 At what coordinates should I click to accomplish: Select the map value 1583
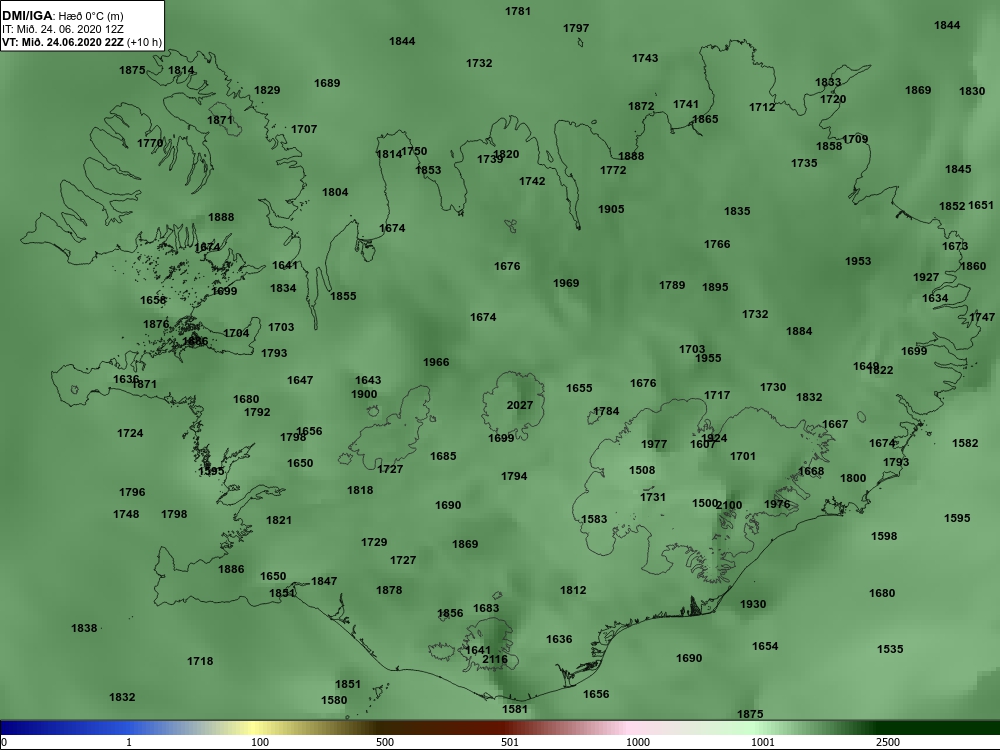pos(594,519)
